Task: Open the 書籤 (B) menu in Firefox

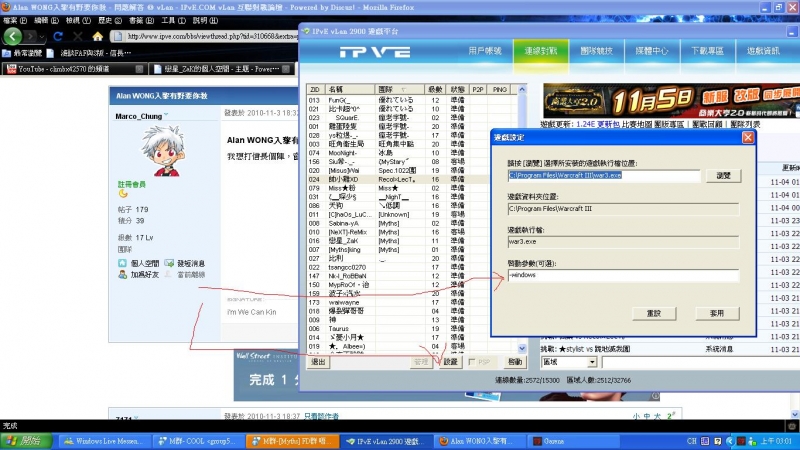Action: [141, 20]
